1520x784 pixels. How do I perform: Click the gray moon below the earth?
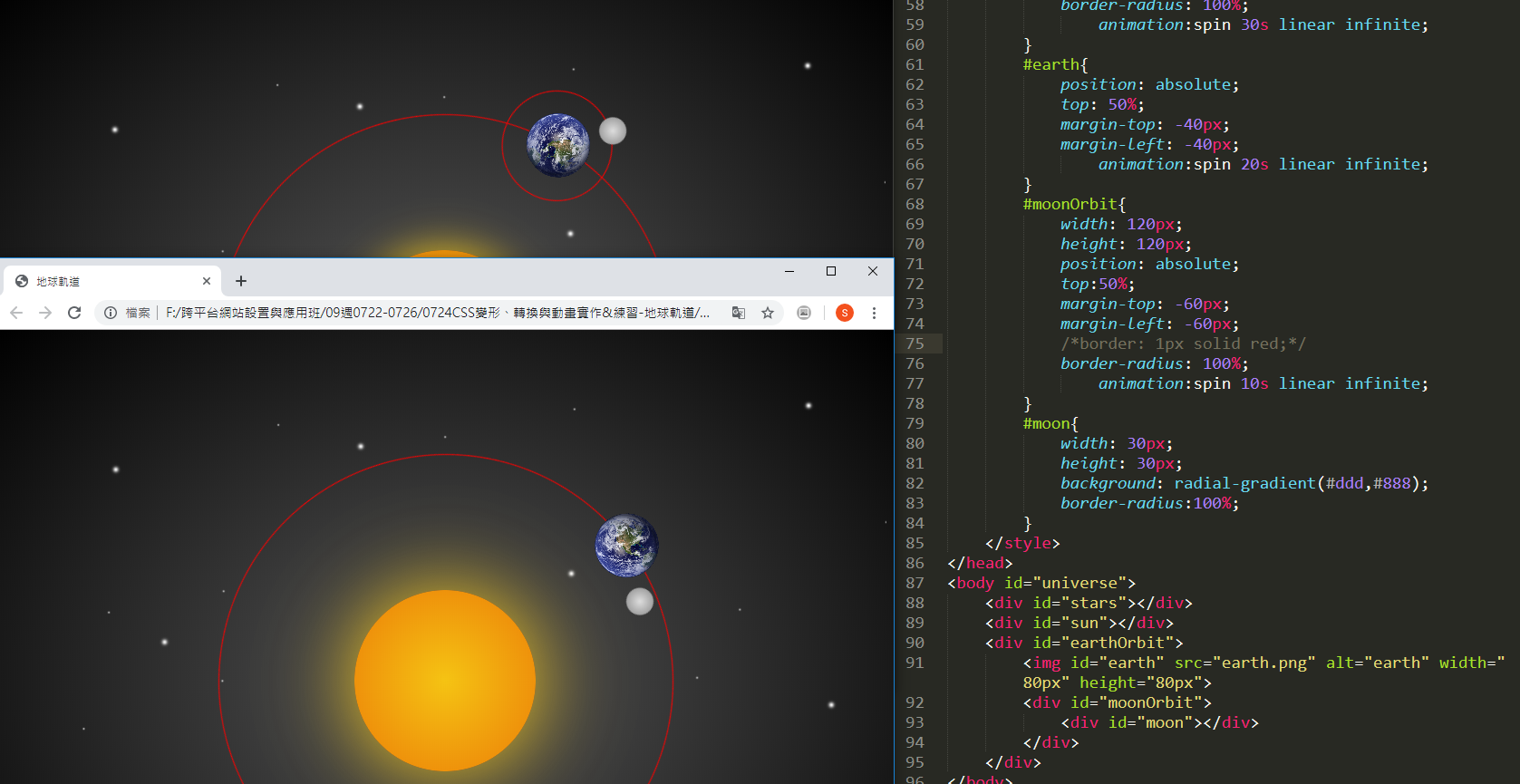coord(640,601)
